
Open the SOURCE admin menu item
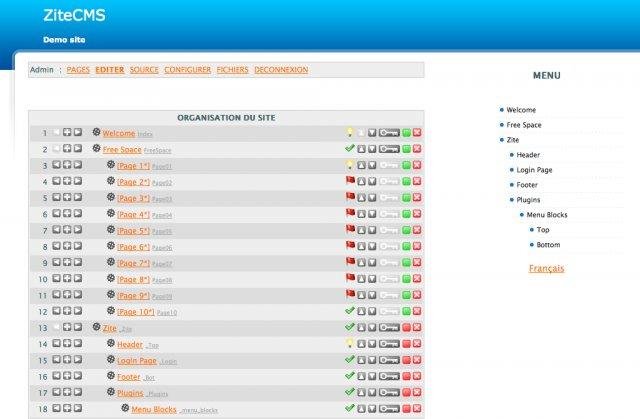coord(144,70)
